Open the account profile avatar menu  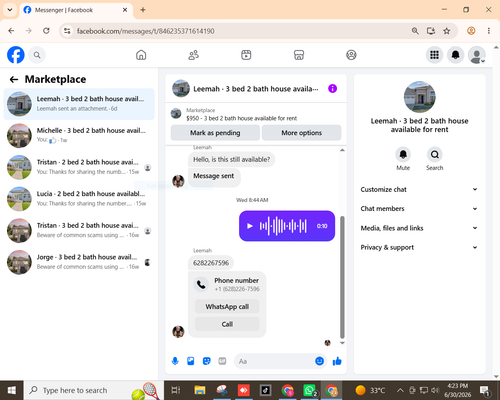[x=477, y=55]
